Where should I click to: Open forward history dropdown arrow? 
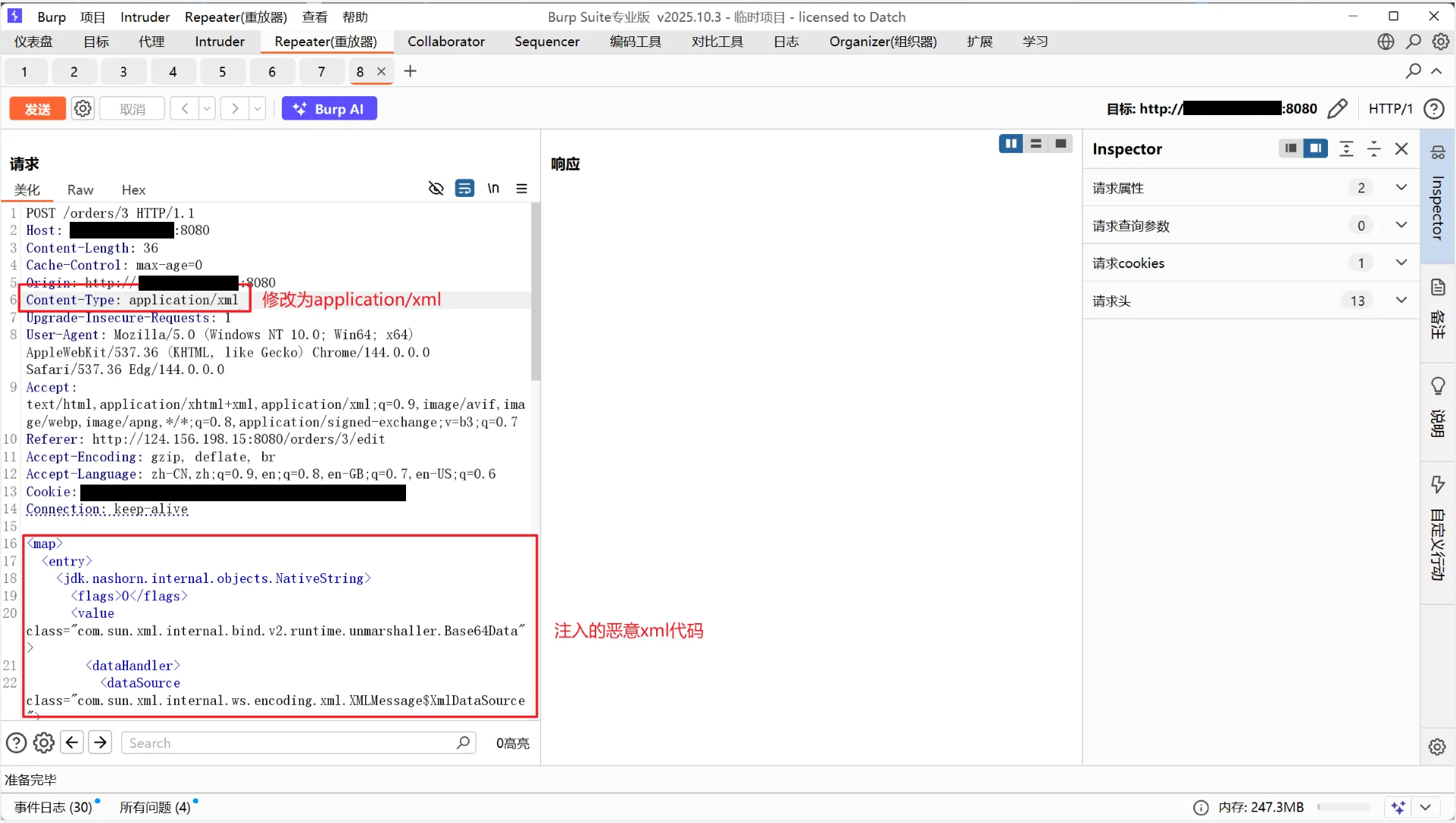pos(258,109)
